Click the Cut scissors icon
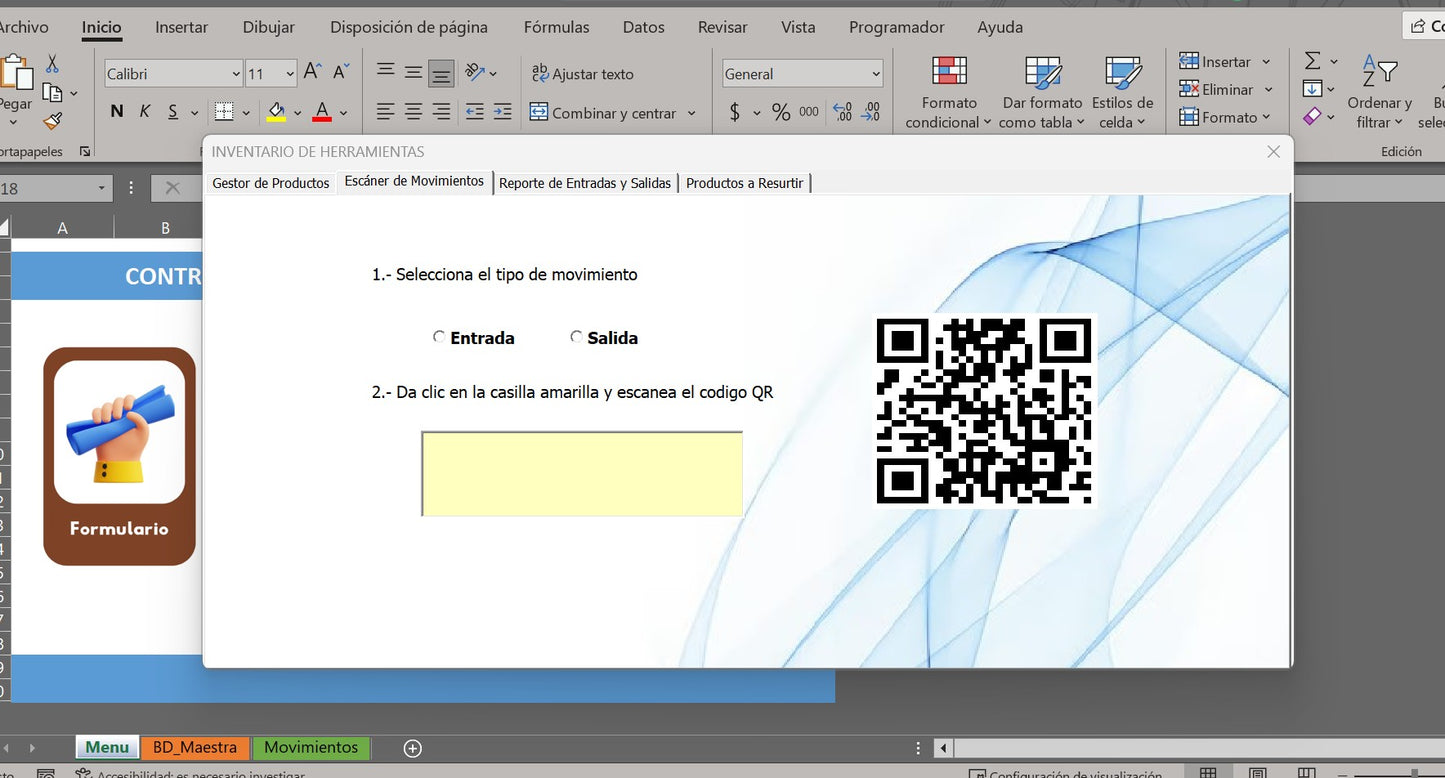This screenshot has height=778, width=1445. coord(52,63)
